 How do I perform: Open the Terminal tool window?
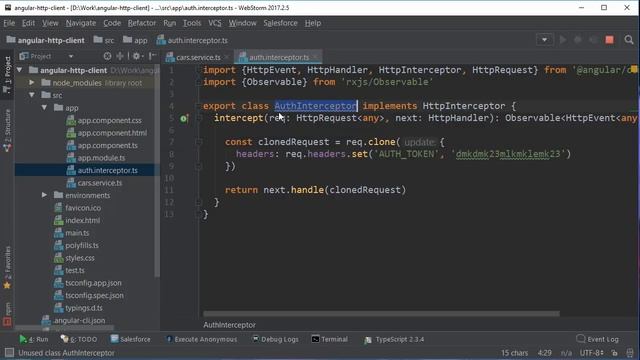pyautogui.click(x=329, y=339)
